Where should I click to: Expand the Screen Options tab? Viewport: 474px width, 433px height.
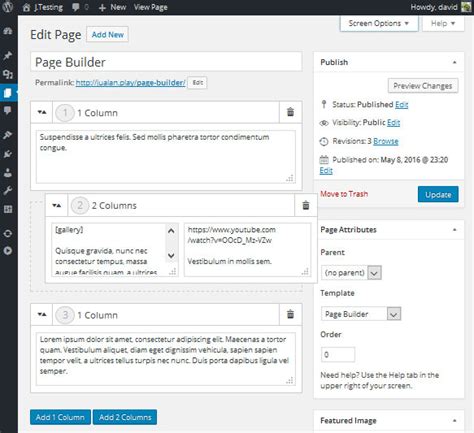(x=379, y=23)
